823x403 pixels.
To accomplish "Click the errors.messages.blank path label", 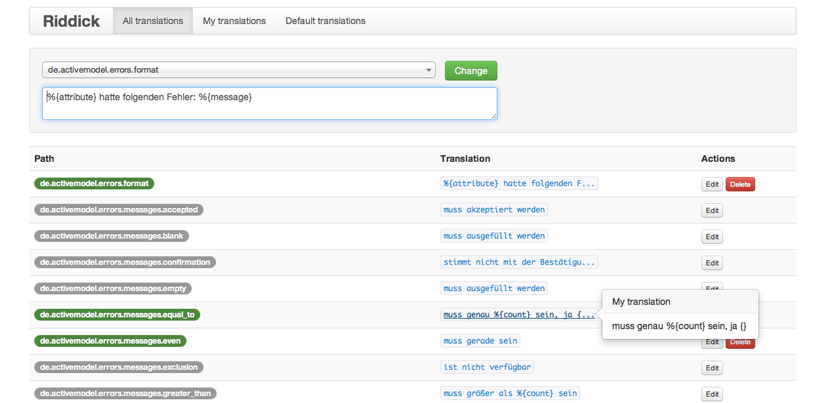I will (x=111, y=236).
